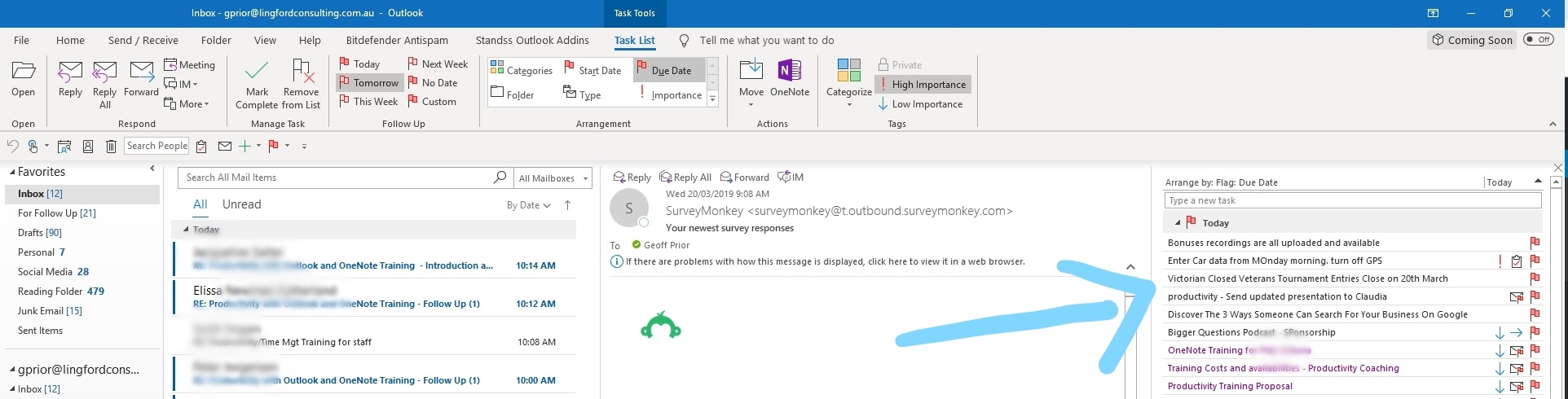1568x399 pixels.
Task: Arrange tasks by Type
Action: coord(582,94)
